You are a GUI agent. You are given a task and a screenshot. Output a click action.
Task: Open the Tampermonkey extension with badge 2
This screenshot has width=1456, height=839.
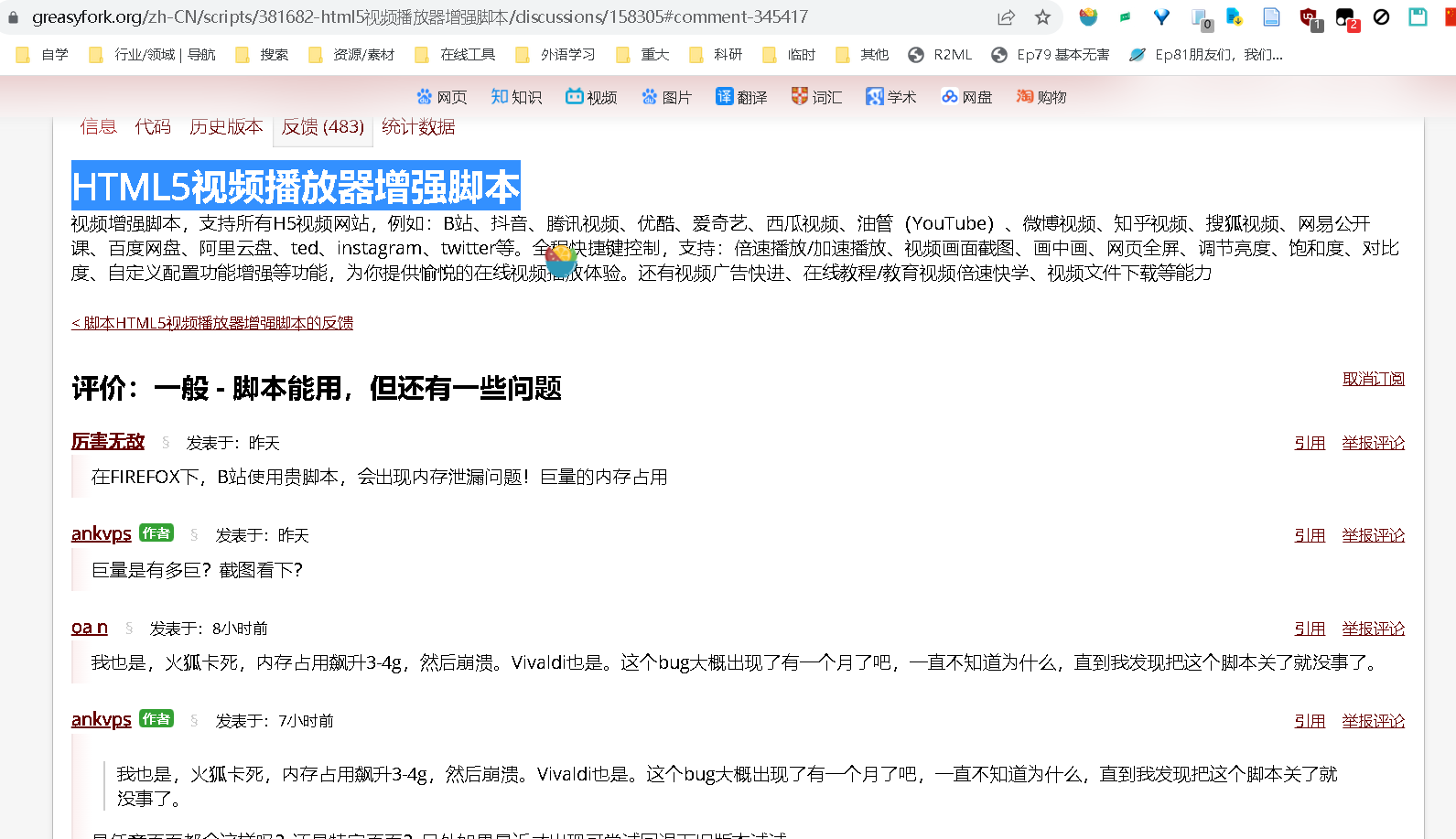tap(1347, 18)
